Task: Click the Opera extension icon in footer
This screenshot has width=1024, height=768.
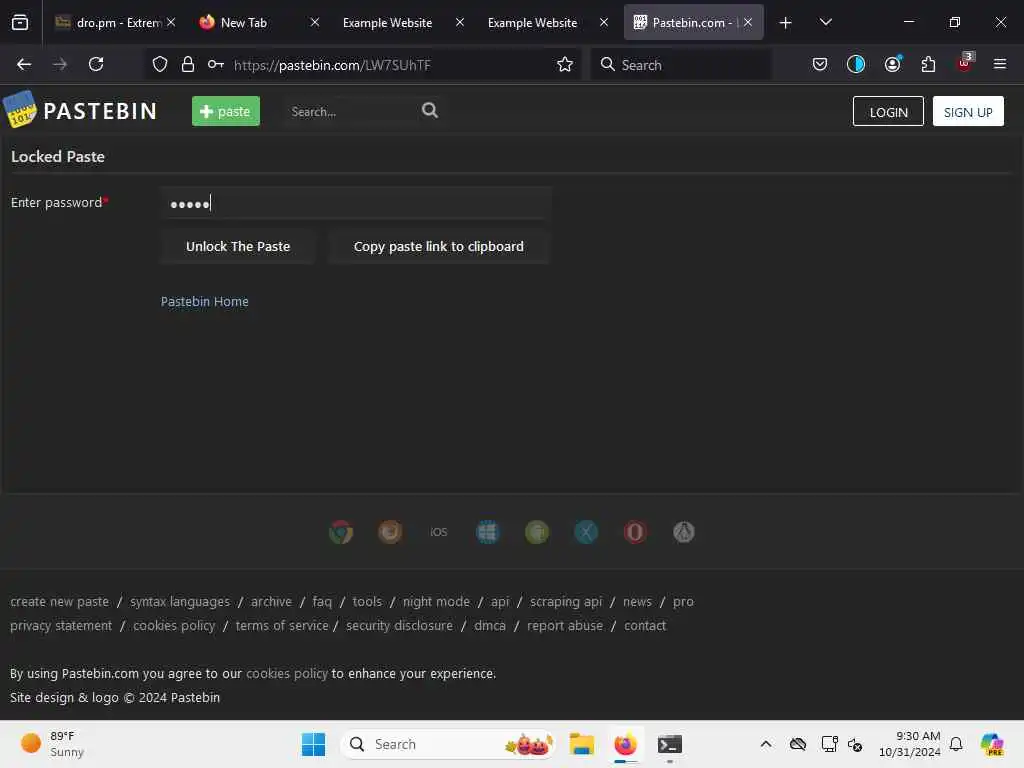Action: [635, 532]
